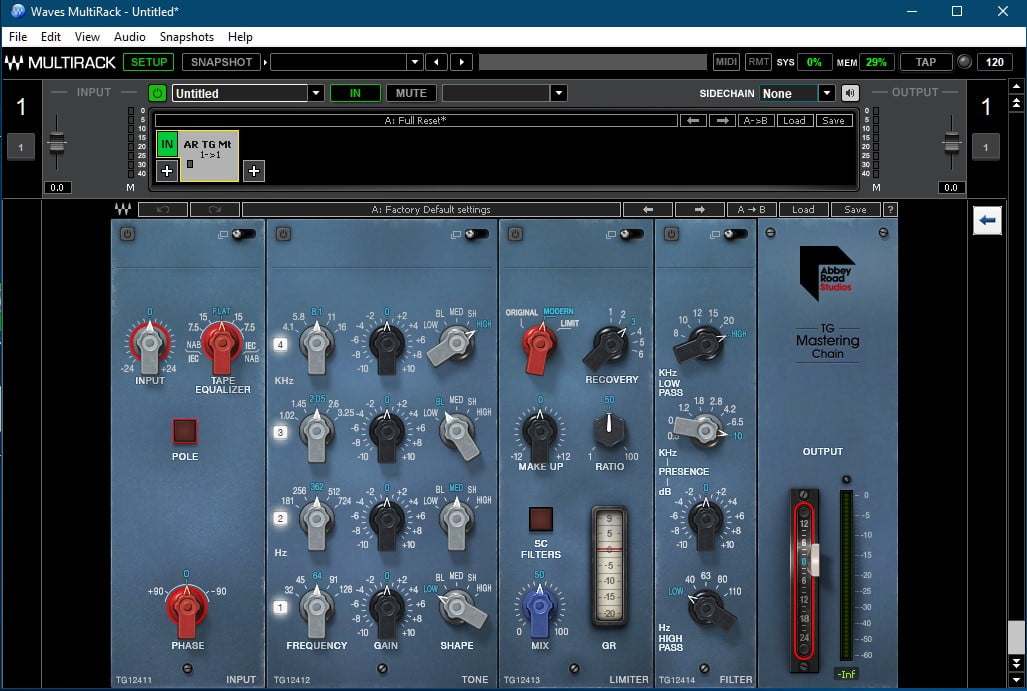
Task: Toggle the SC FILTERS button
Action: [x=541, y=519]
